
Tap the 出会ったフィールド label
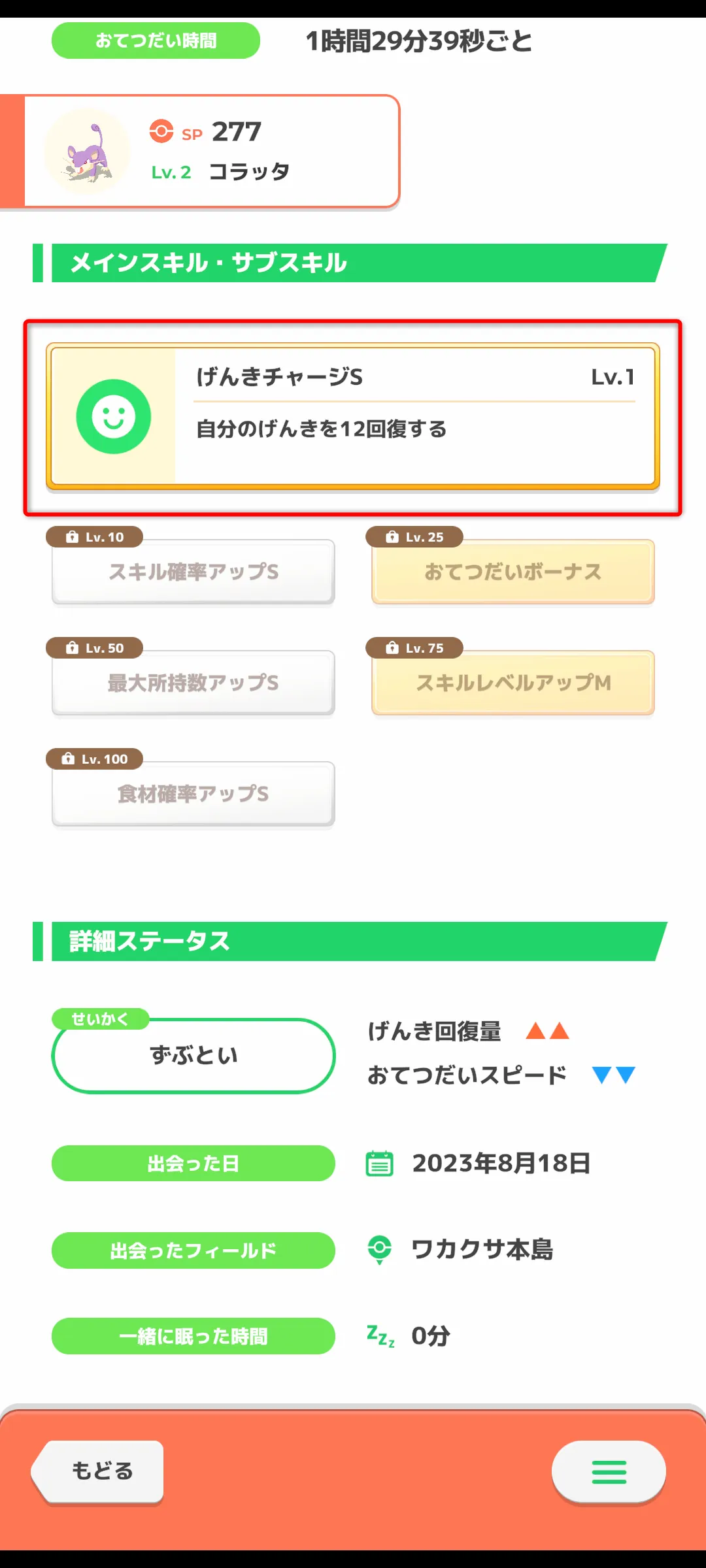[x=193, y=1250]
